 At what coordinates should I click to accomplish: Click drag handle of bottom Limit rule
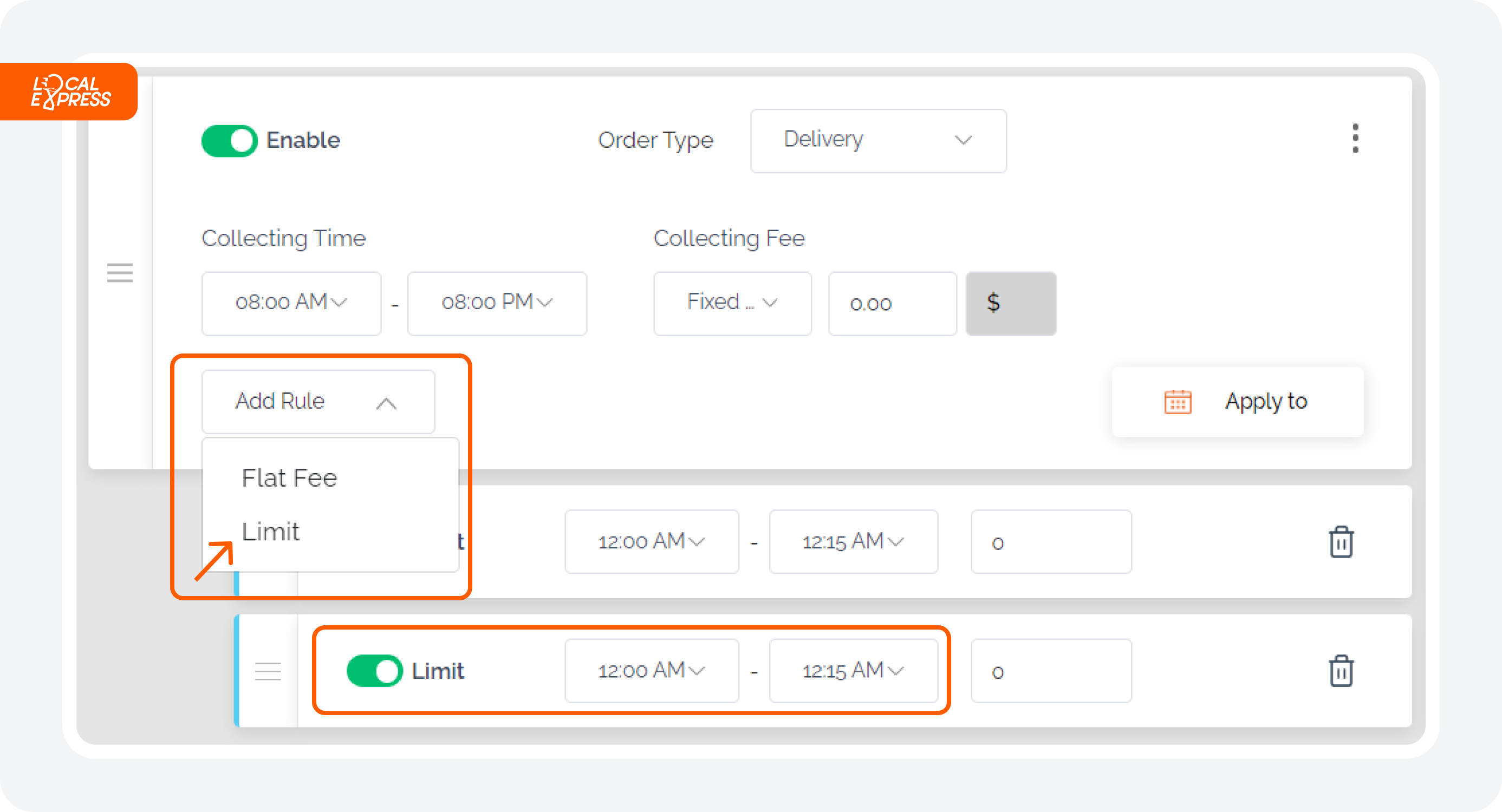coord(268,671)
